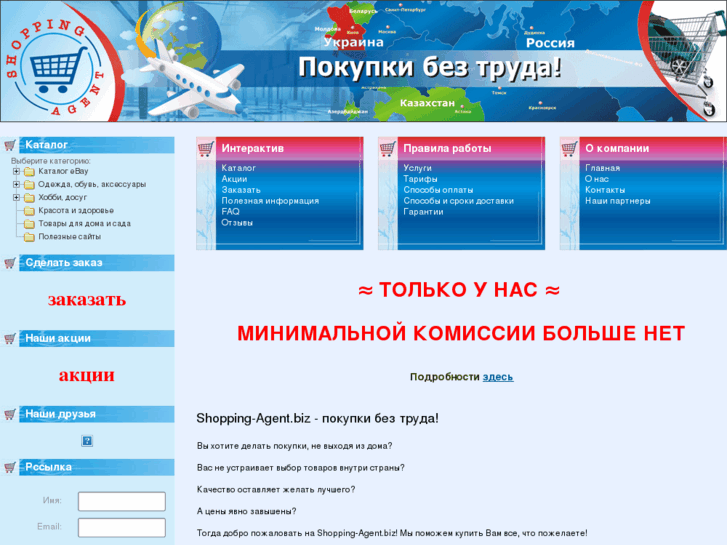Focus the Имя input field
Image resolution: width=727 pixels, height=545 pixels.
pyautogui.click(x=122, y=501)
